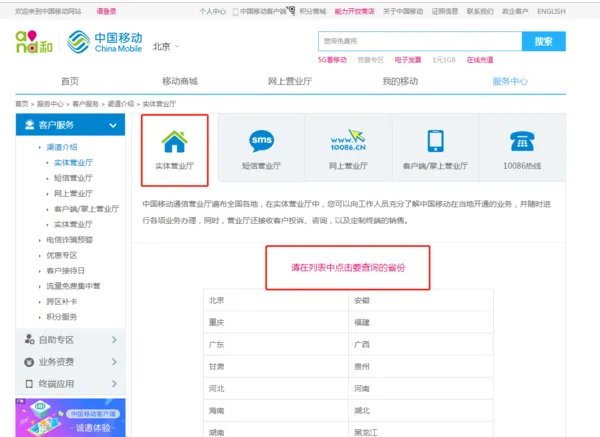Collapse the 客户服务 sidebar section chevron
Image resolution: width=600 pixels, height=437 pixels.
coord(113,125)
